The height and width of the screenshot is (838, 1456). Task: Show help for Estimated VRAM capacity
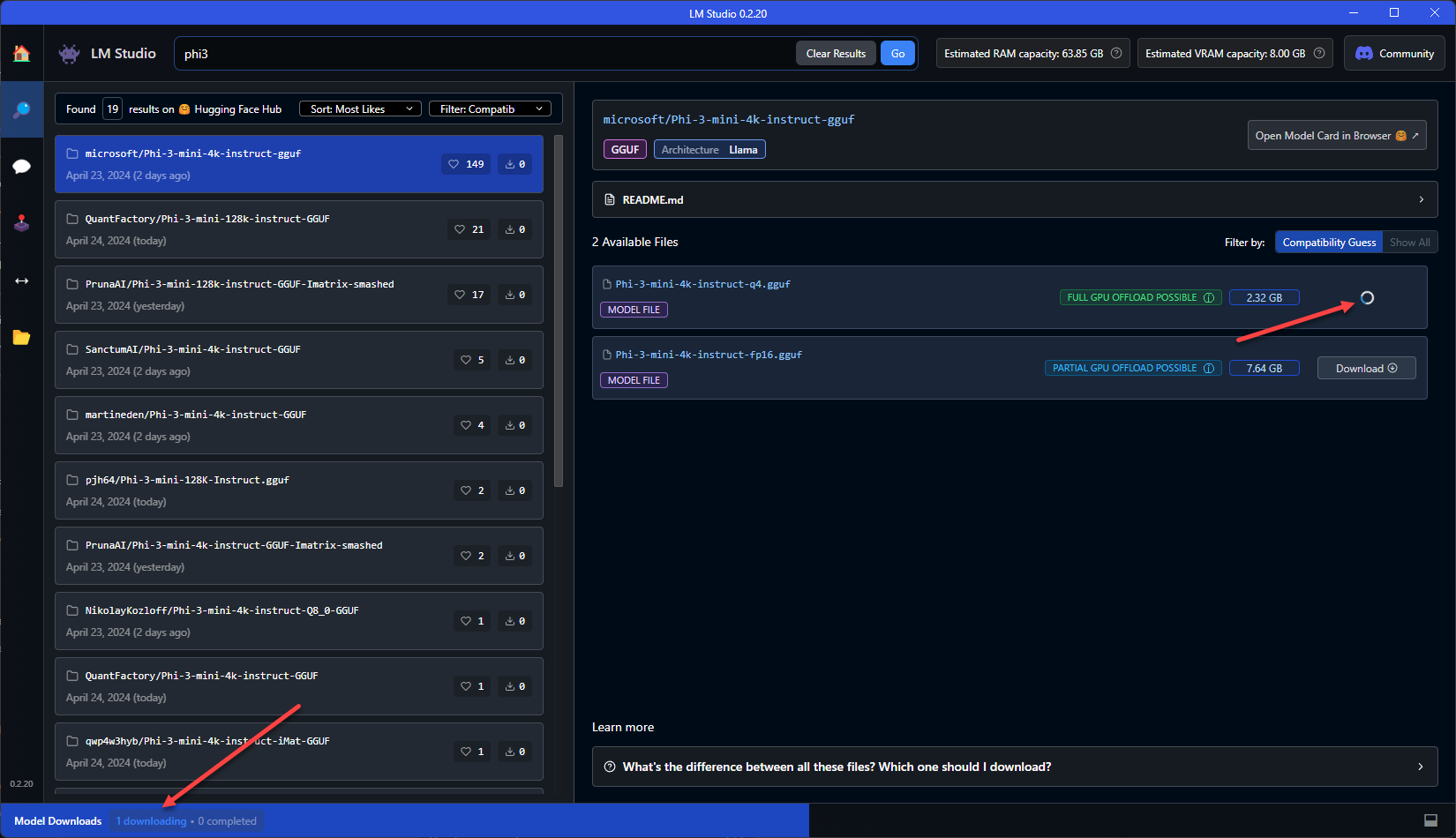(x=1319, y=53)
